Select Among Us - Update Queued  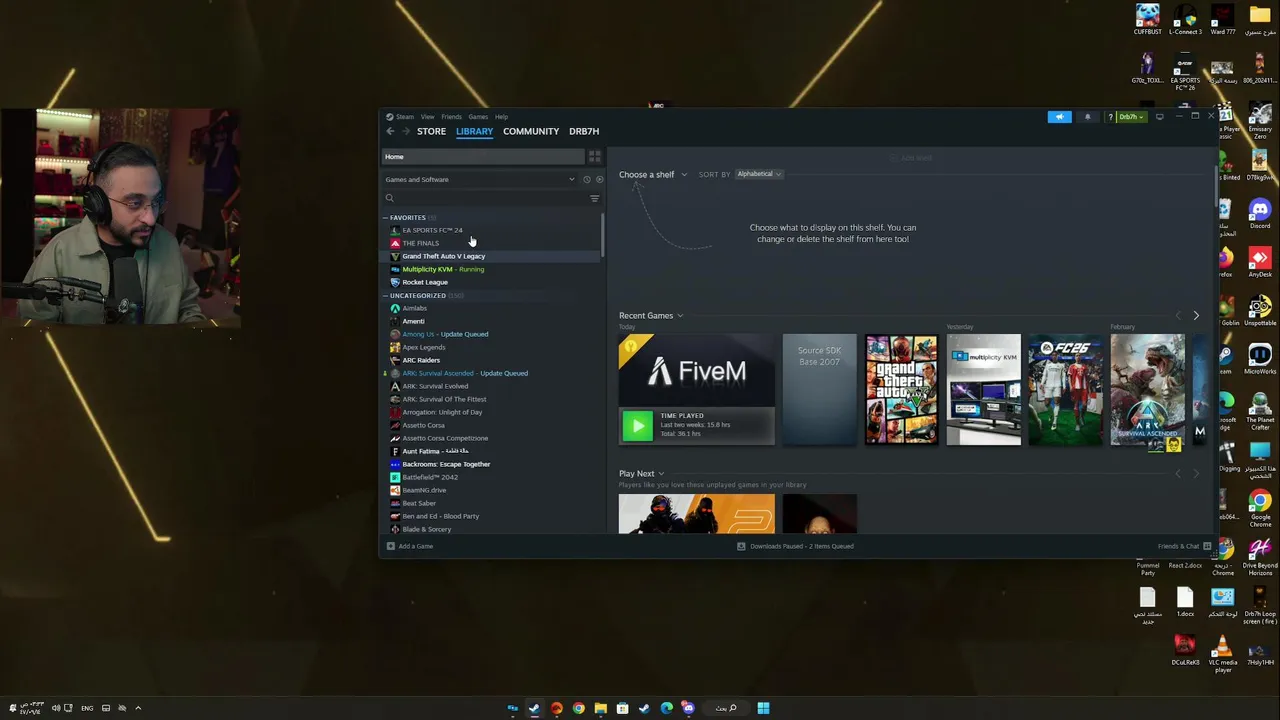445,334
